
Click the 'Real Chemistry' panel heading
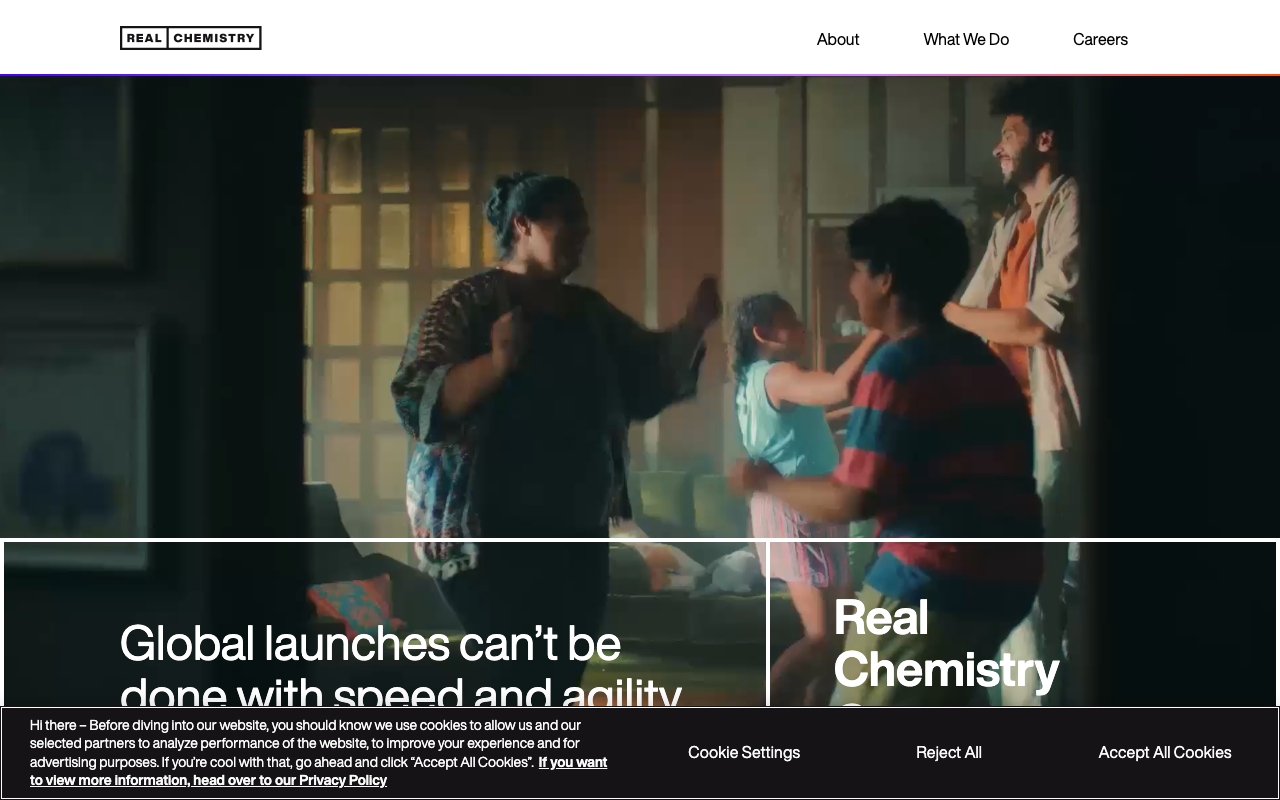(946, 643)
